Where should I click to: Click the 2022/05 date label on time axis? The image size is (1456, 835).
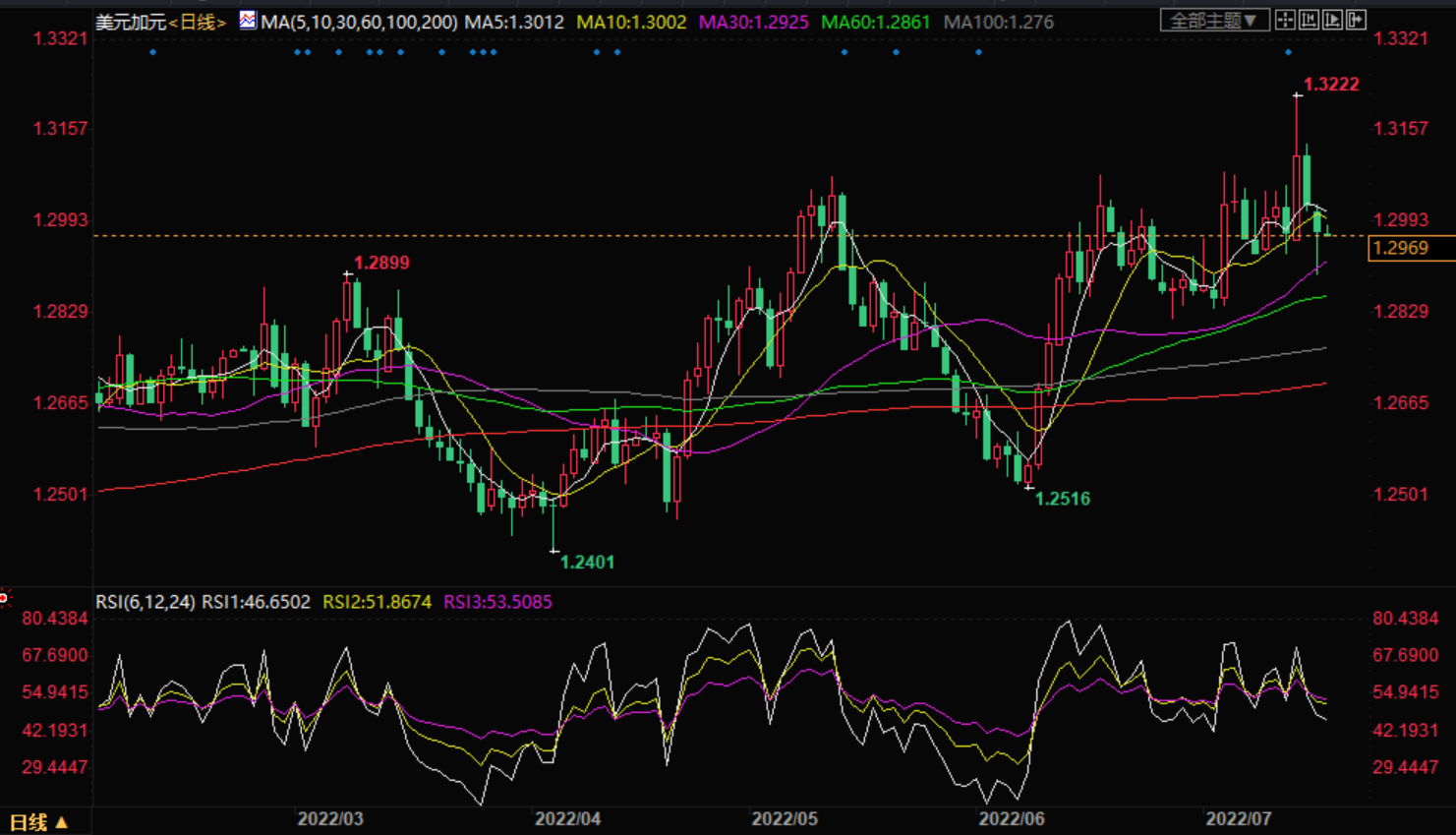pyautogui.click(x=784, y=819)
